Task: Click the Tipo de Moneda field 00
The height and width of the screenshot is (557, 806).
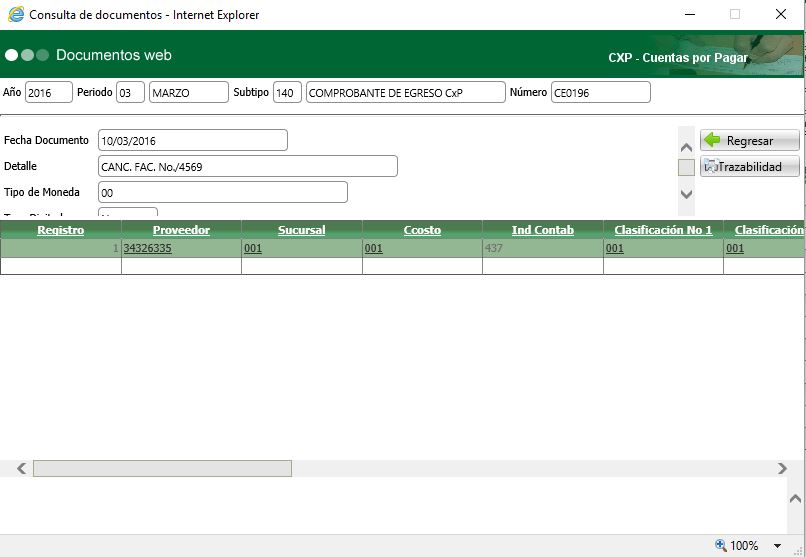Action: tap(223, 192)
